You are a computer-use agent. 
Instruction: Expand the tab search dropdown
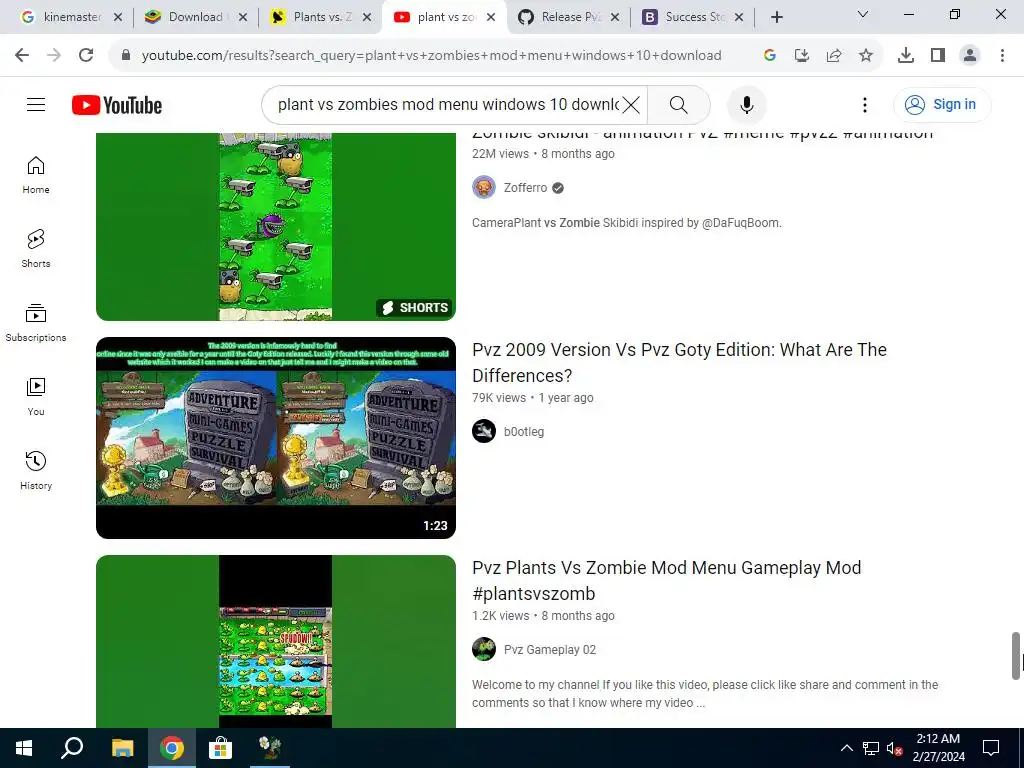(863, 14)
